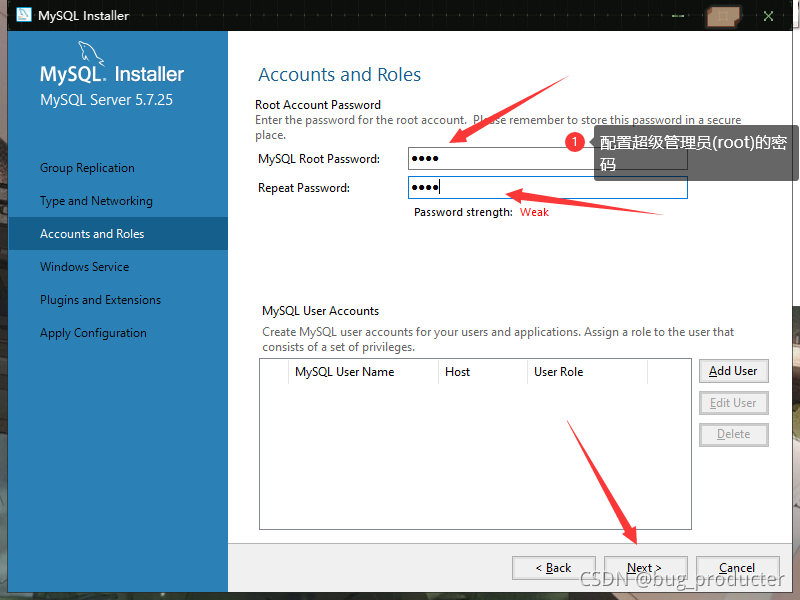Focus the MySQL Root Password field
Viewport: 800px width, 600px height.
(547, 159)
